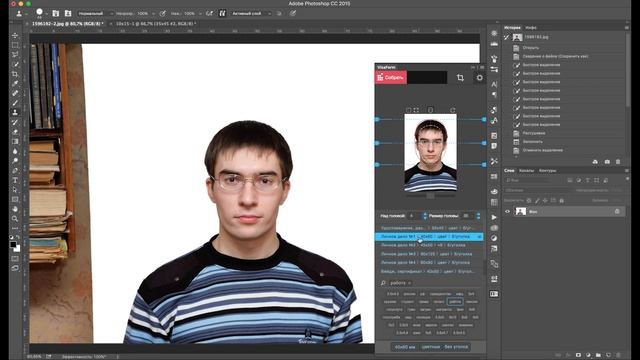640x360 pixels.
Task: Click the VisaForm search field
Action: coord(431,283)
